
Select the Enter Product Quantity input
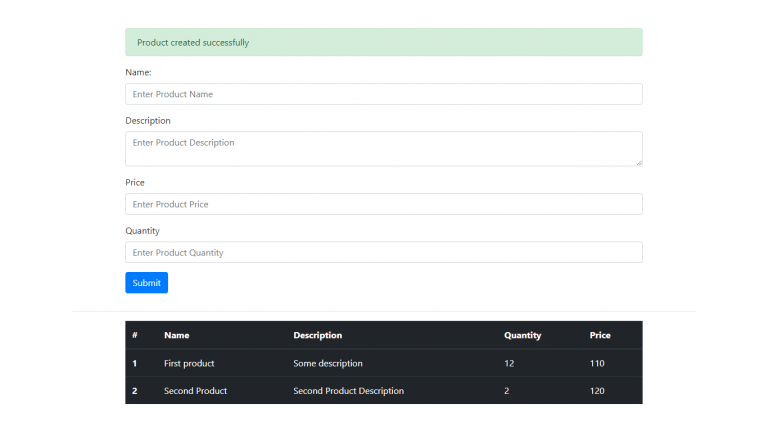point(384,252)
